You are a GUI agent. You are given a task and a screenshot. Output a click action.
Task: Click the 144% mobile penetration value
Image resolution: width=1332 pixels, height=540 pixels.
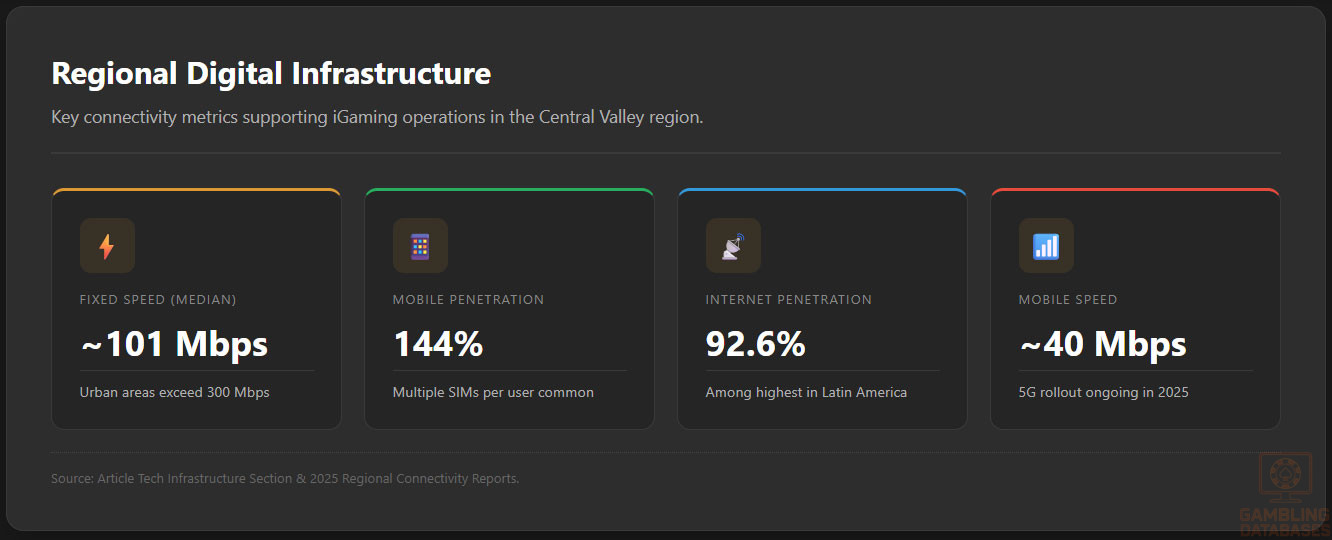click(438, 344)
